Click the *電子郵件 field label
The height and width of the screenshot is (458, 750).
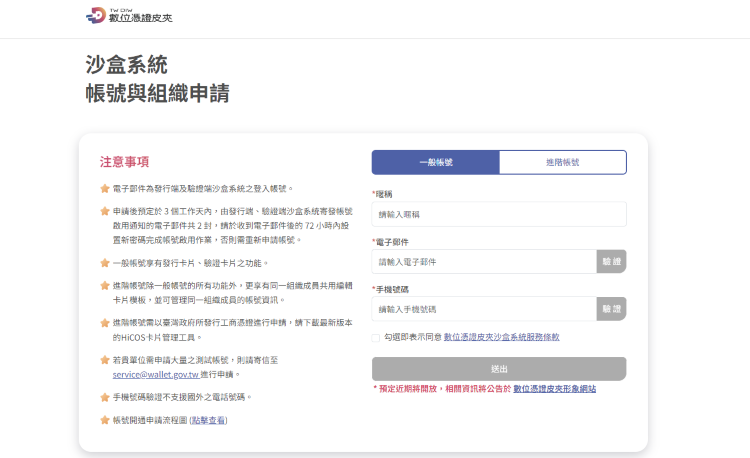click(x=390, y=242)
